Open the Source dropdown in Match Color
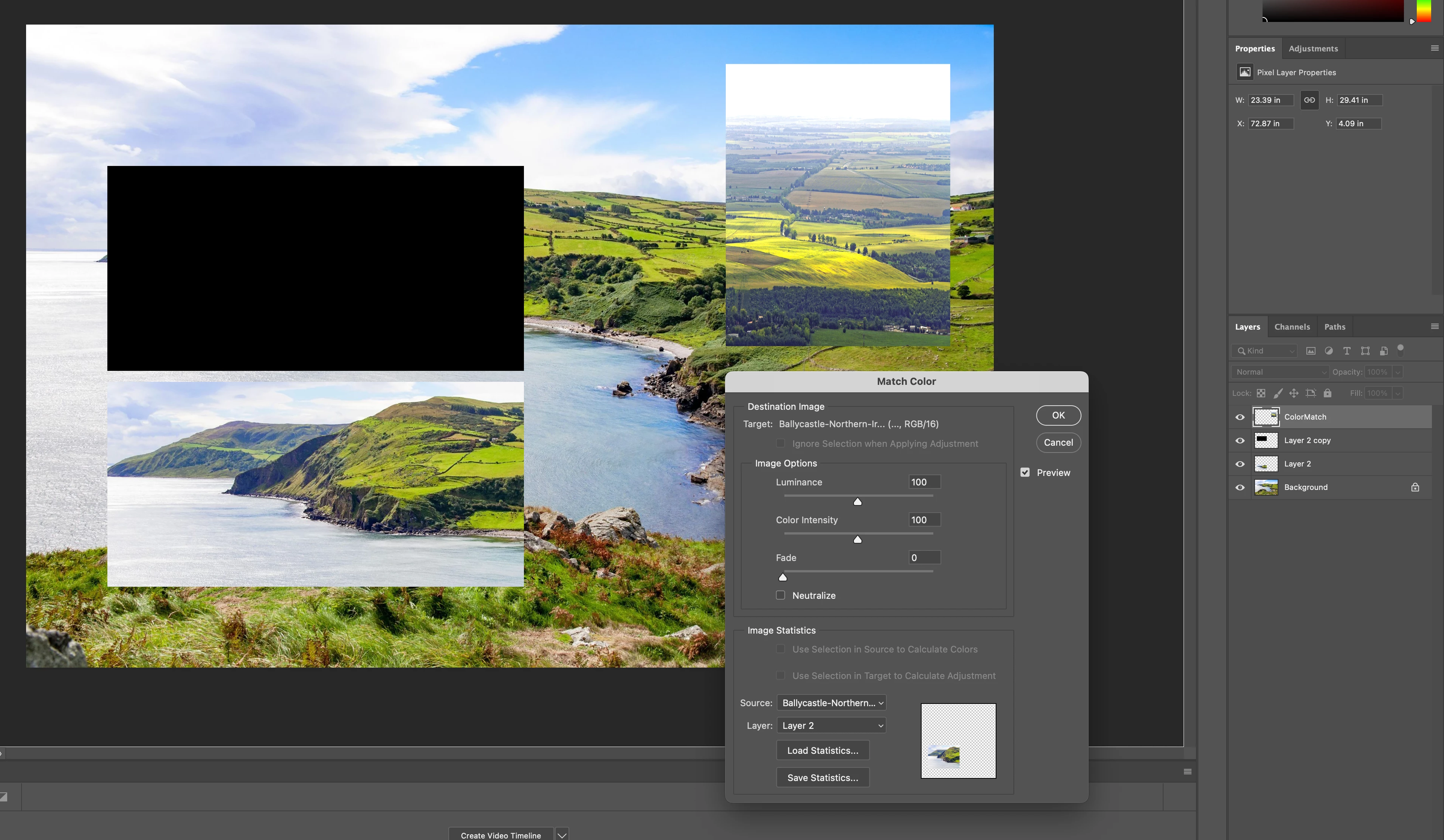 click(832, 703)
